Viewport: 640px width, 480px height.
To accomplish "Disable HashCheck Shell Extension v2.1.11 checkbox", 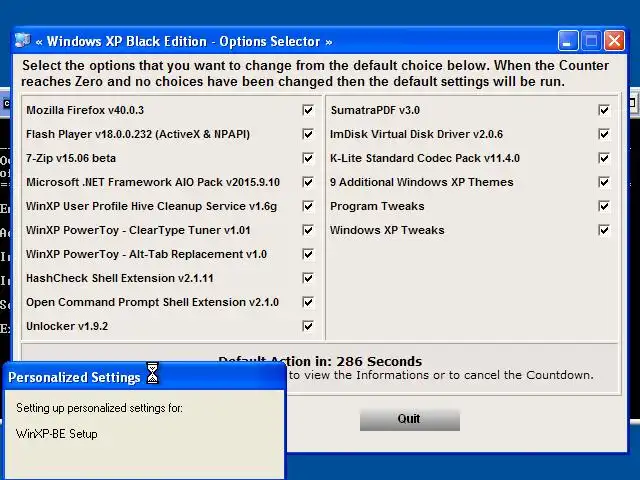I will pos(308,278).
